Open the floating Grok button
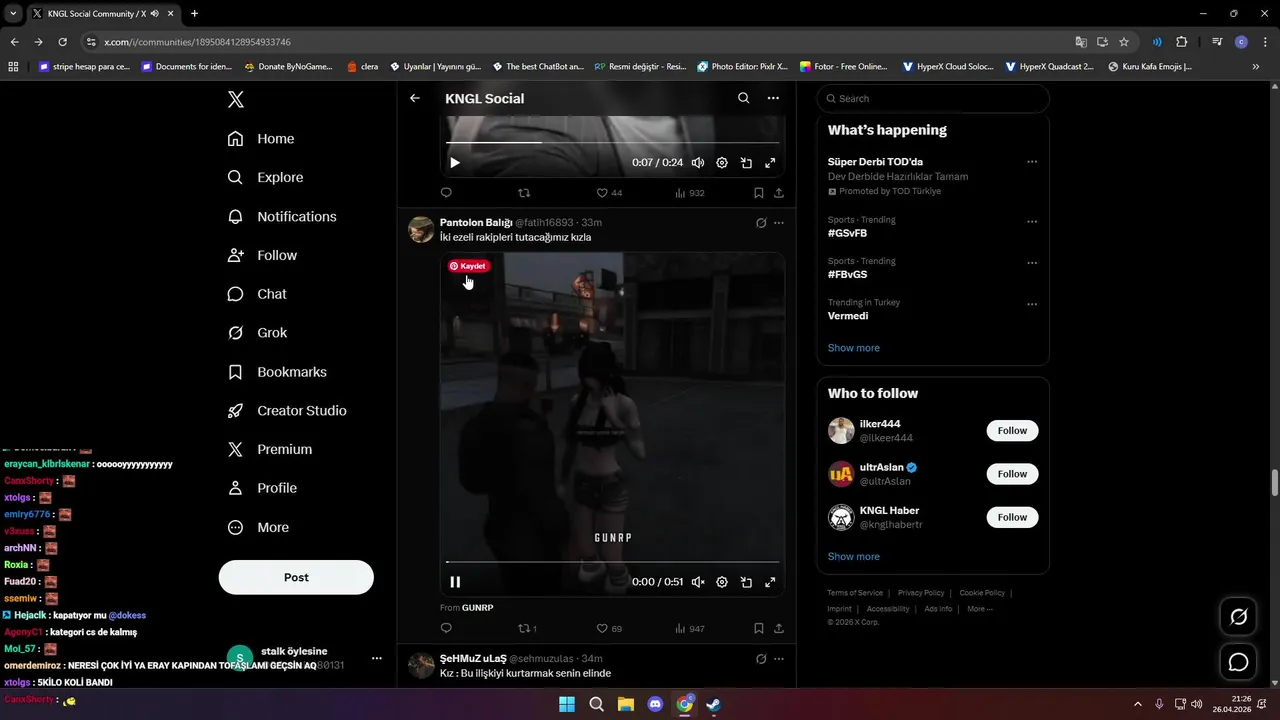Viewport: 1280px width, 720px height. coord(1238,617)
